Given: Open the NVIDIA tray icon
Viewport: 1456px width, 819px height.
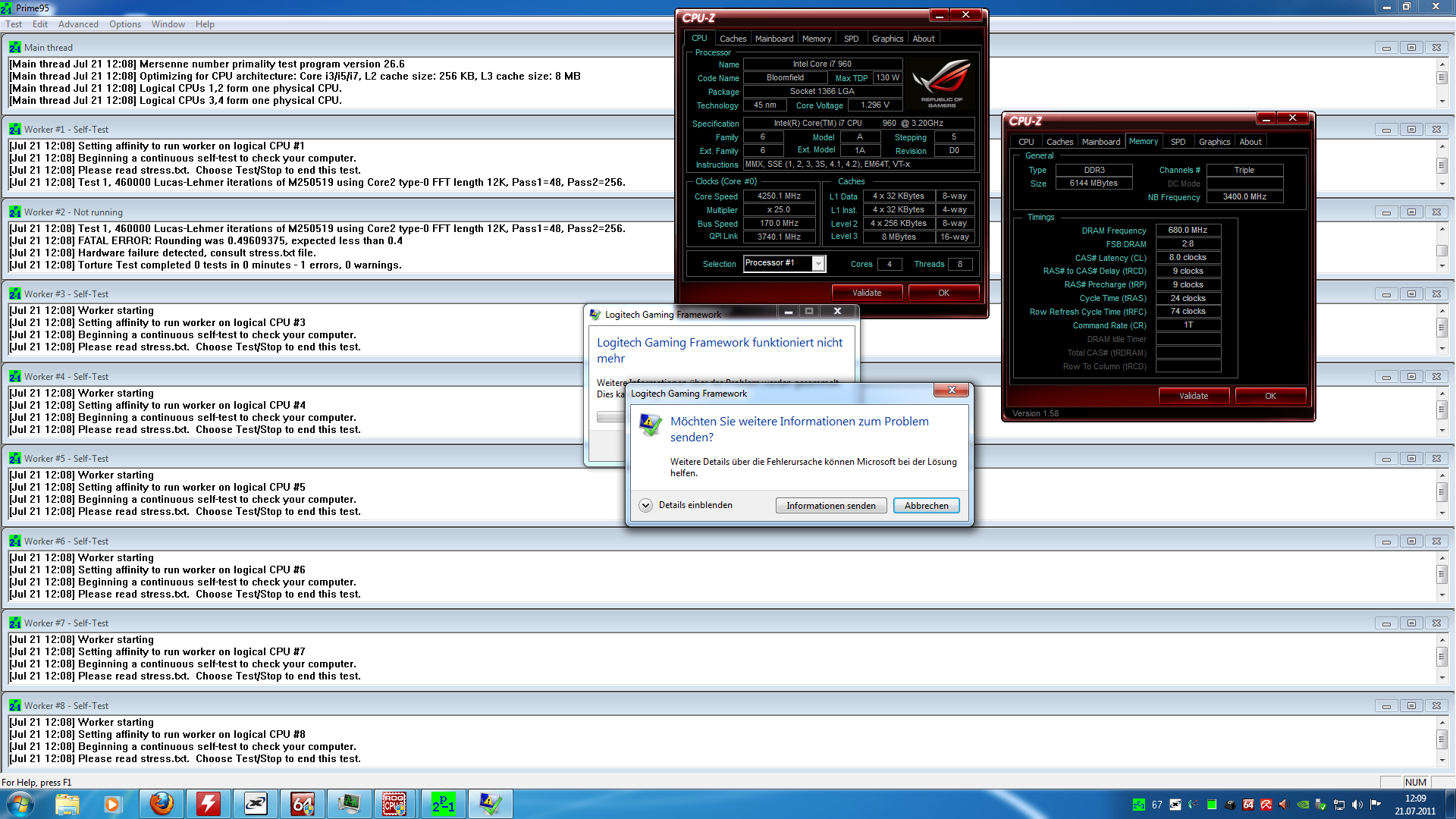Looking at the screenshot, I should click(x=1303, y=805).
